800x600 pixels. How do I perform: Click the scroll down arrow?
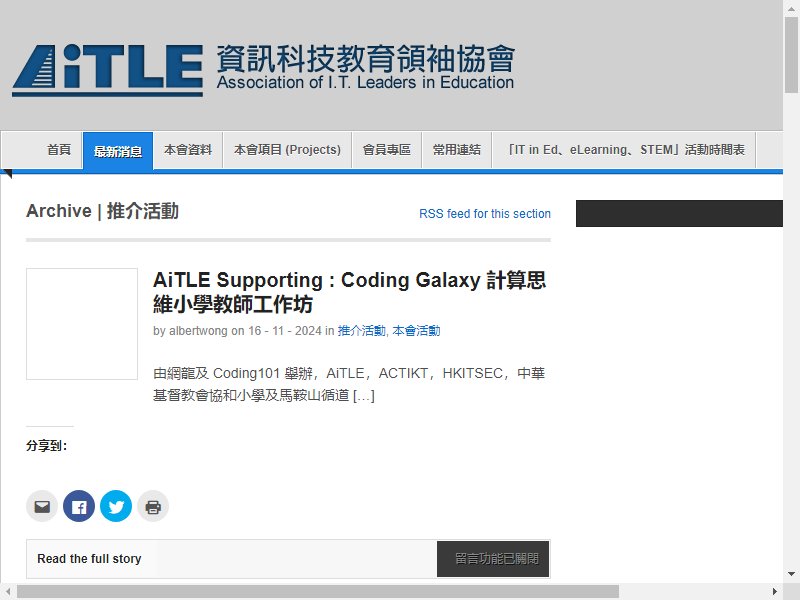[791, 574]
